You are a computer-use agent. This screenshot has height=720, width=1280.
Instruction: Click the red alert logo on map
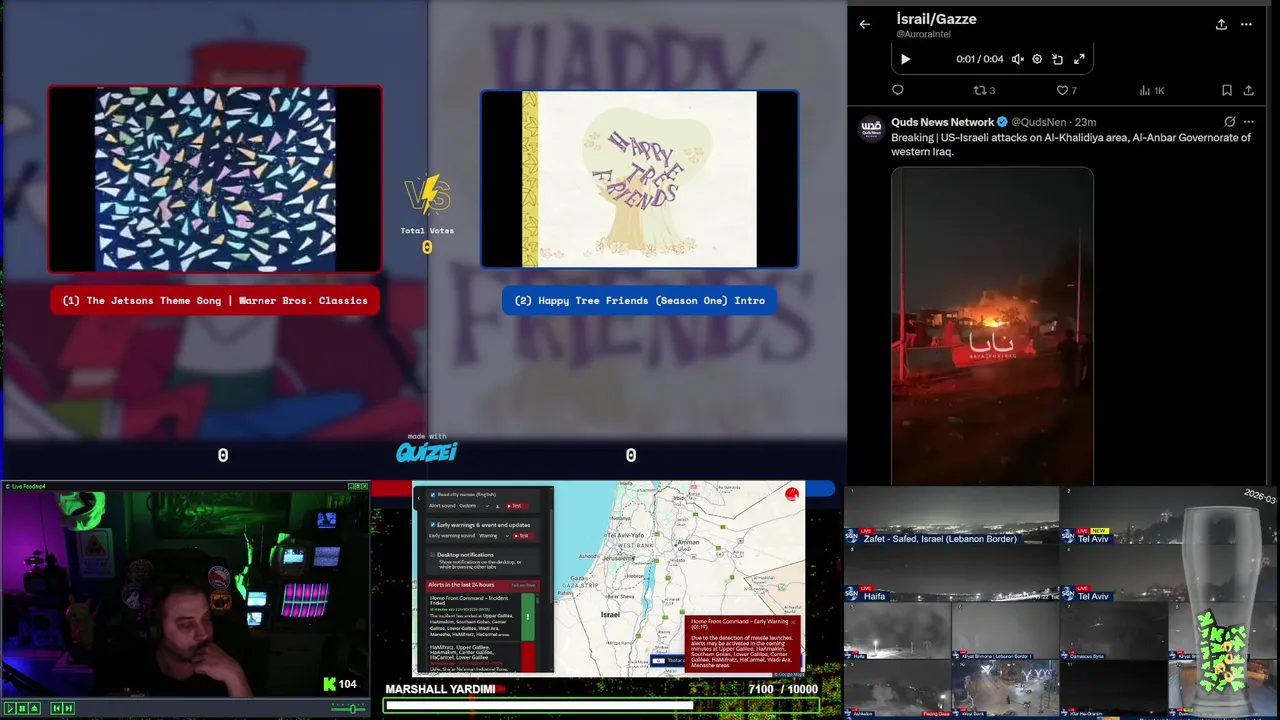coord(792,494)
